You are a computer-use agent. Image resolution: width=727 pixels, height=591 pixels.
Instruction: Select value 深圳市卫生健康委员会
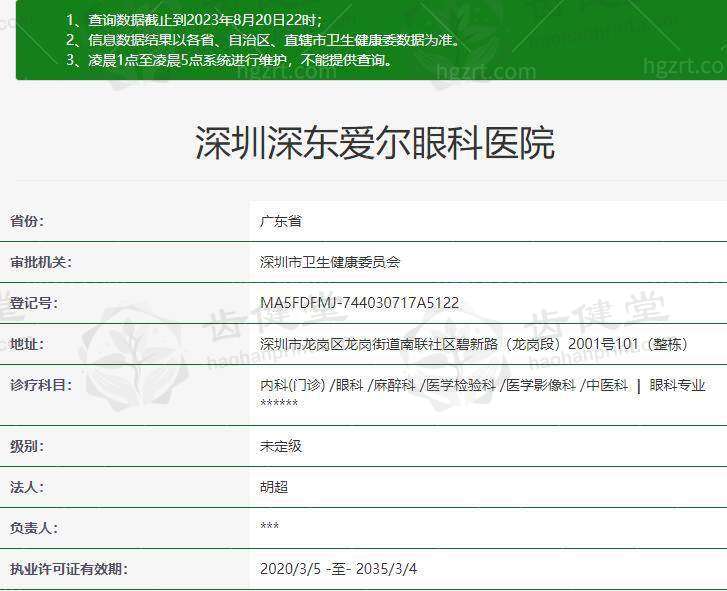330,262
